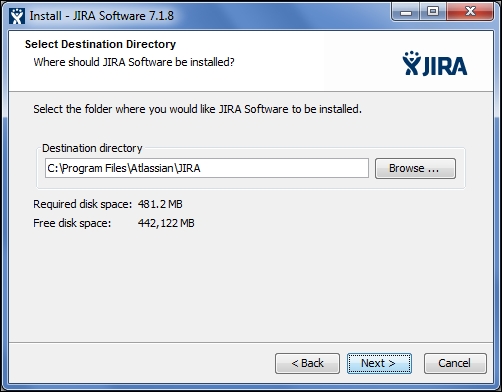This screenshot has width=502, height=392.
Task: Minimize the installer window
Action: click(x=406, y=12)
